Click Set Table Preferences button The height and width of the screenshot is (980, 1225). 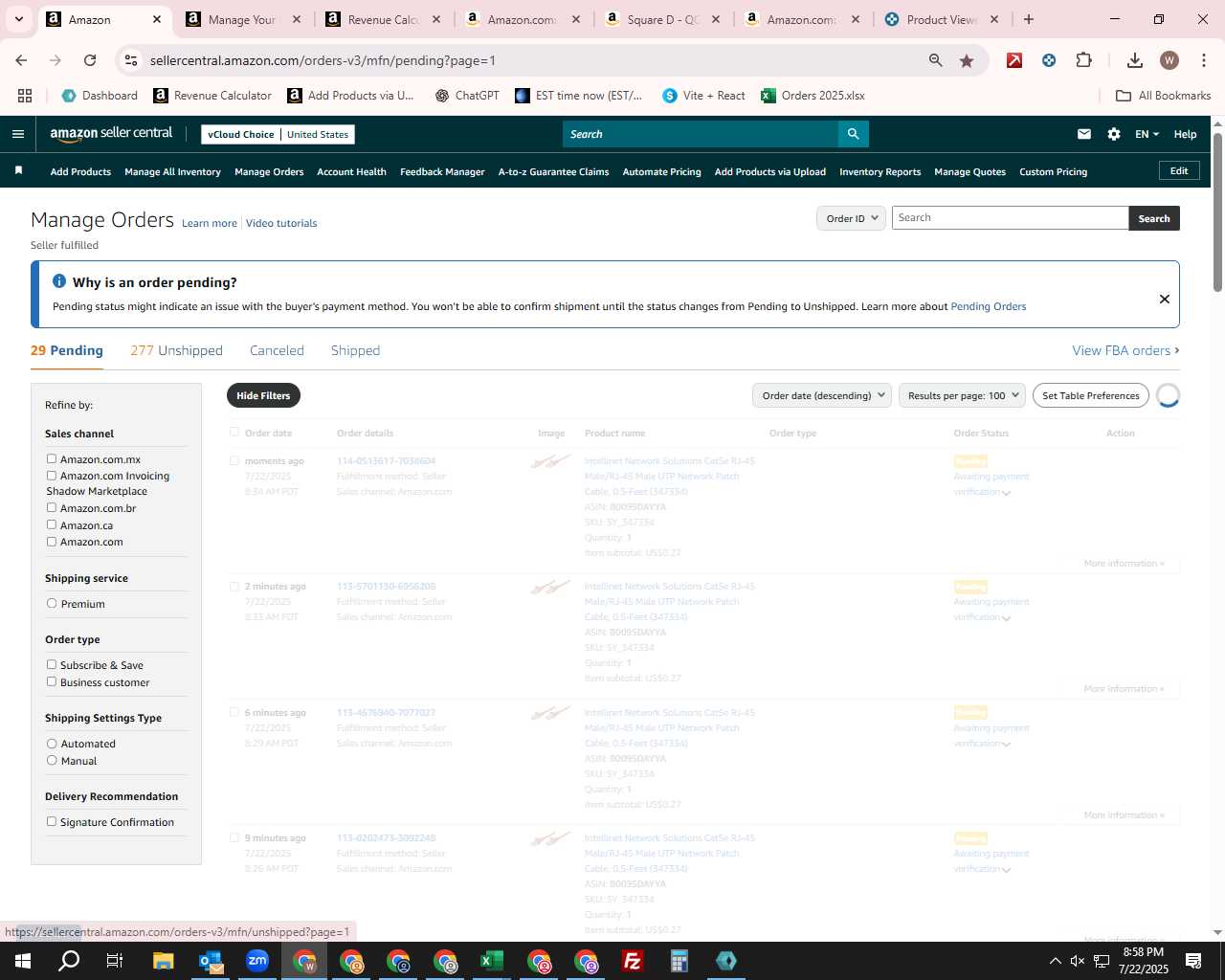click(x=1091, y=395)
